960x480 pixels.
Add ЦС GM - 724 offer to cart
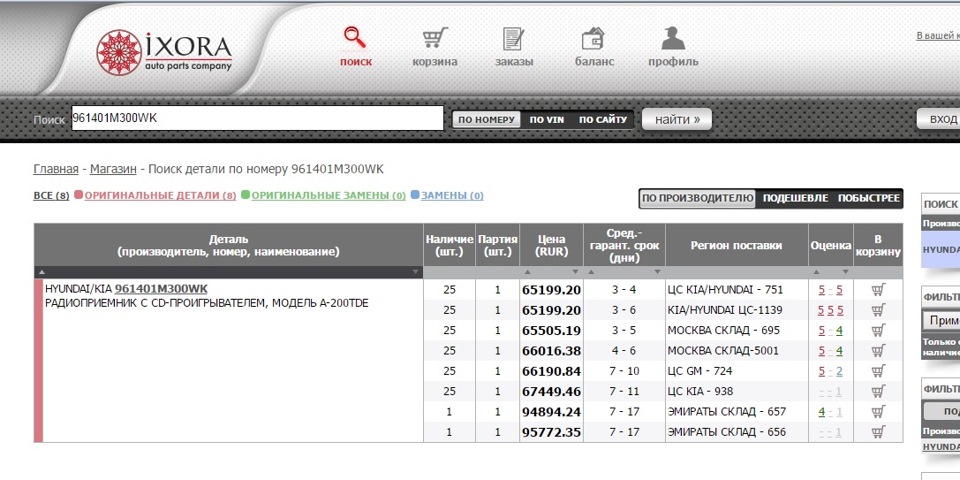coord(878,371)
